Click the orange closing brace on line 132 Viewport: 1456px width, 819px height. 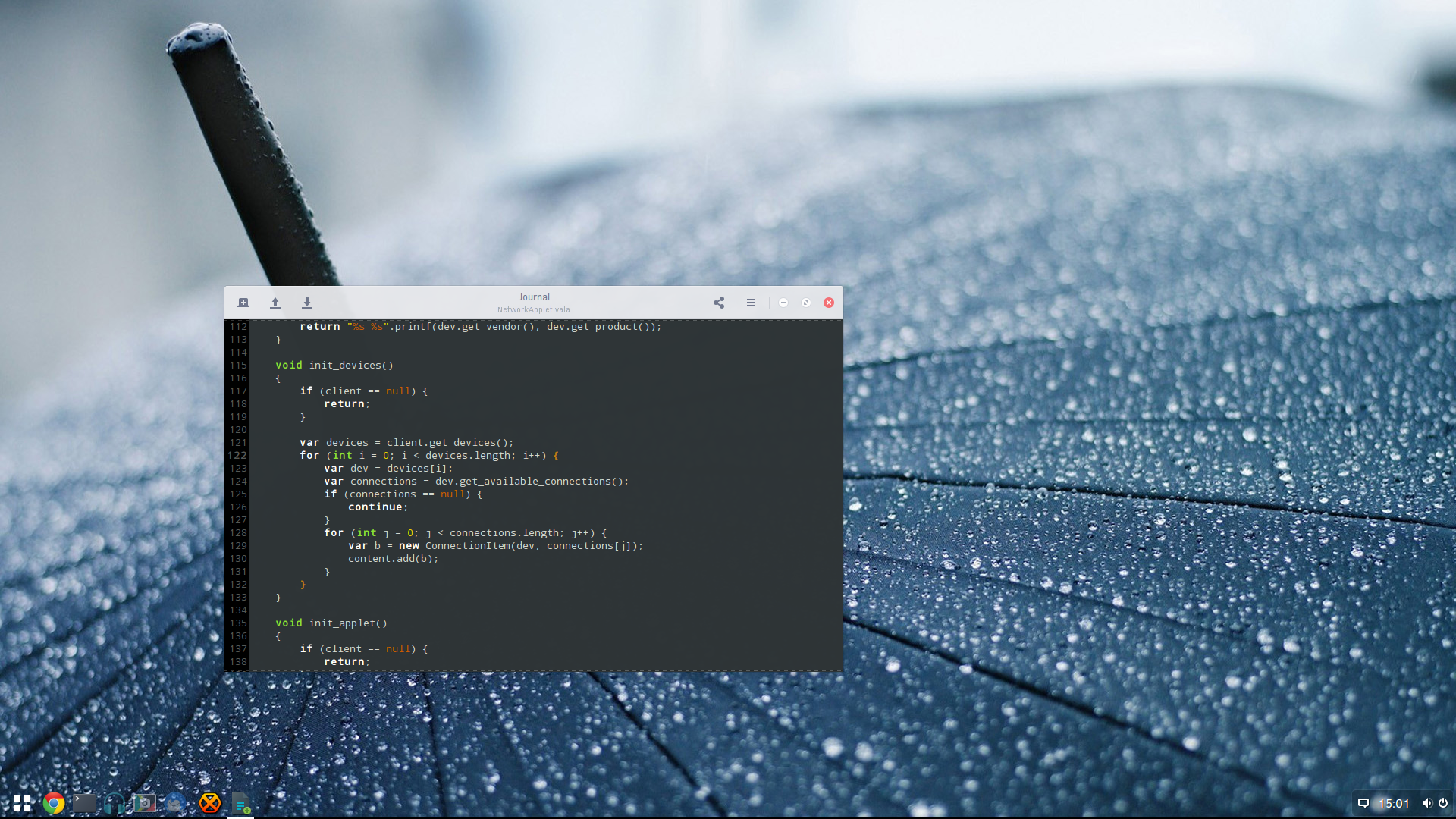[x=303, y=585]
